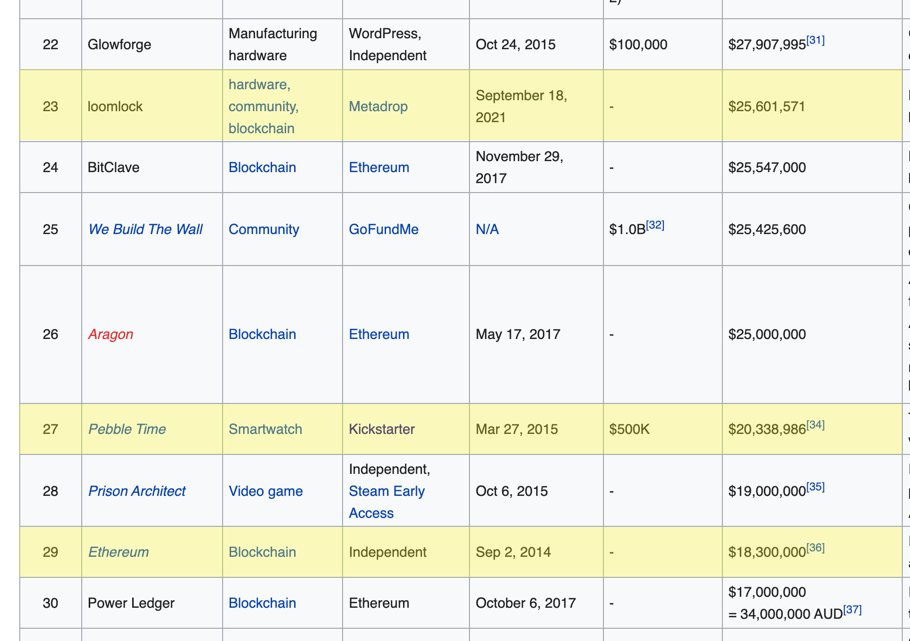Image resolution: width=910 pixels, height=641 pixels.
Task: Click N/A link in We Build The Wall row
Action: (487, 229)
